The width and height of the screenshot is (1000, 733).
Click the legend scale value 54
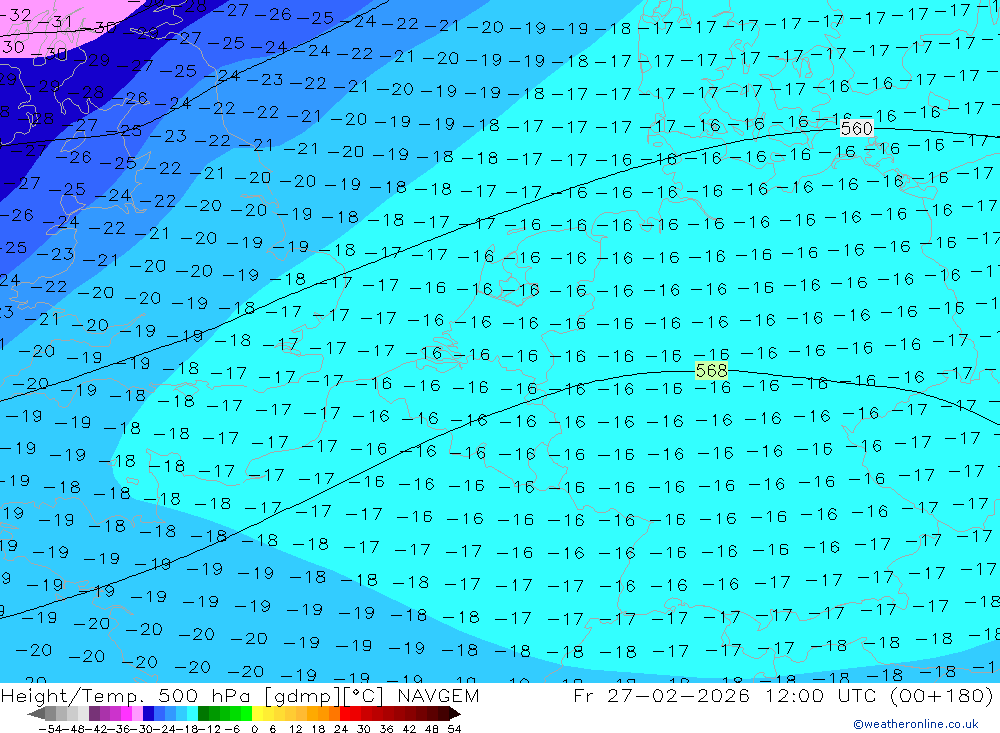point(454,729)
